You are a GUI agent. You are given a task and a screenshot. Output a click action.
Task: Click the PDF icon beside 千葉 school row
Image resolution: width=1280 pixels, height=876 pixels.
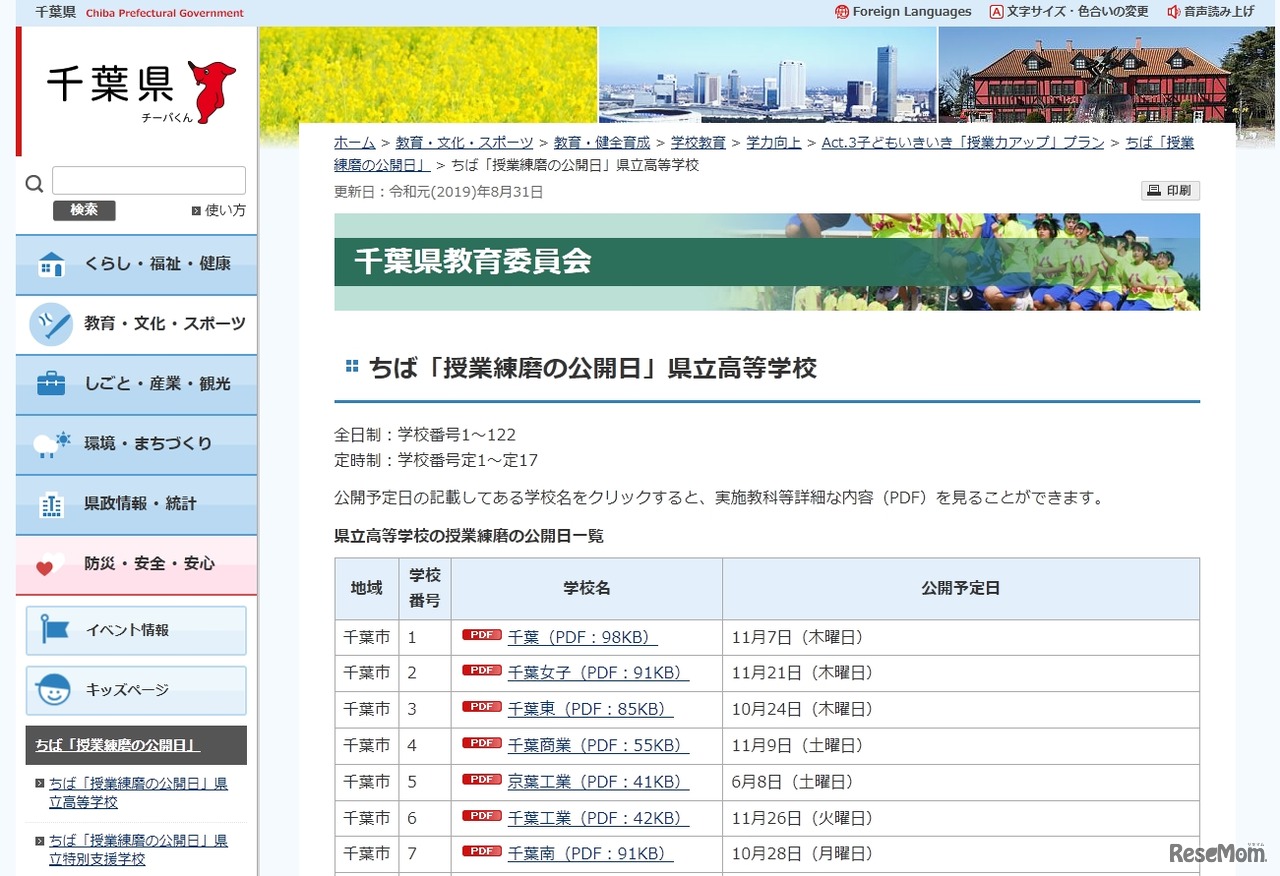tap(481, 634)
